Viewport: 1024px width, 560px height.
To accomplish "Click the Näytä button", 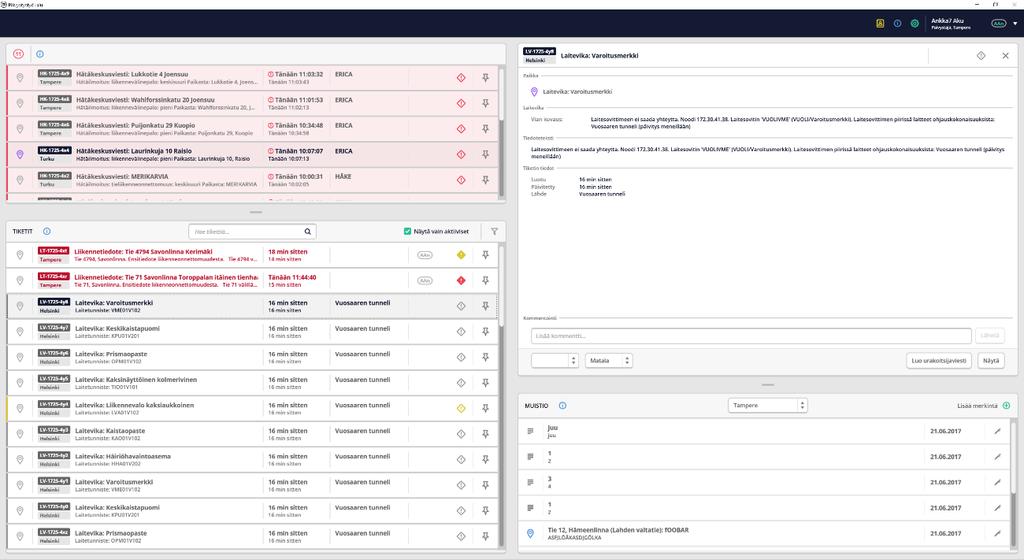I will 991,360.
